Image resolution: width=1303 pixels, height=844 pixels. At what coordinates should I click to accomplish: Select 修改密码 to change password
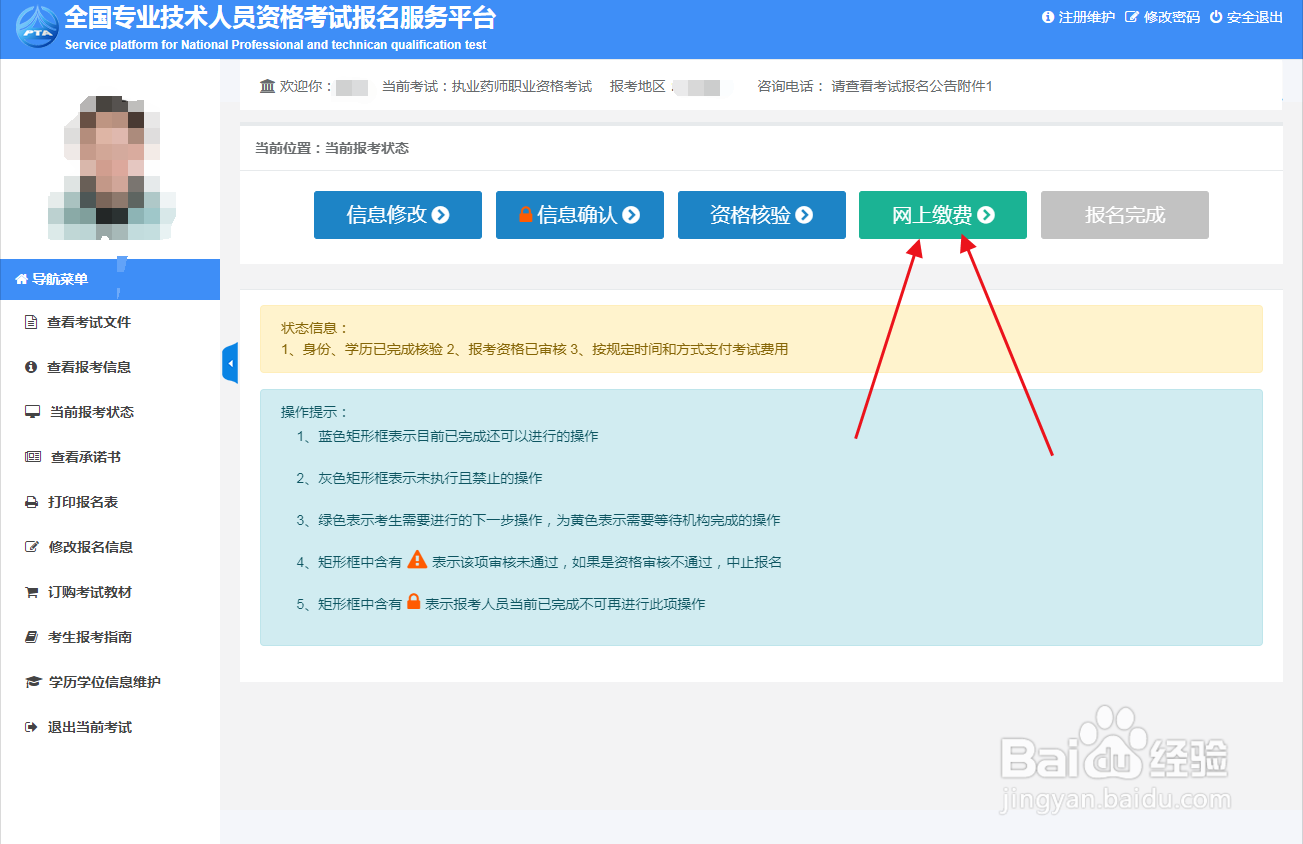[1166, 17]
